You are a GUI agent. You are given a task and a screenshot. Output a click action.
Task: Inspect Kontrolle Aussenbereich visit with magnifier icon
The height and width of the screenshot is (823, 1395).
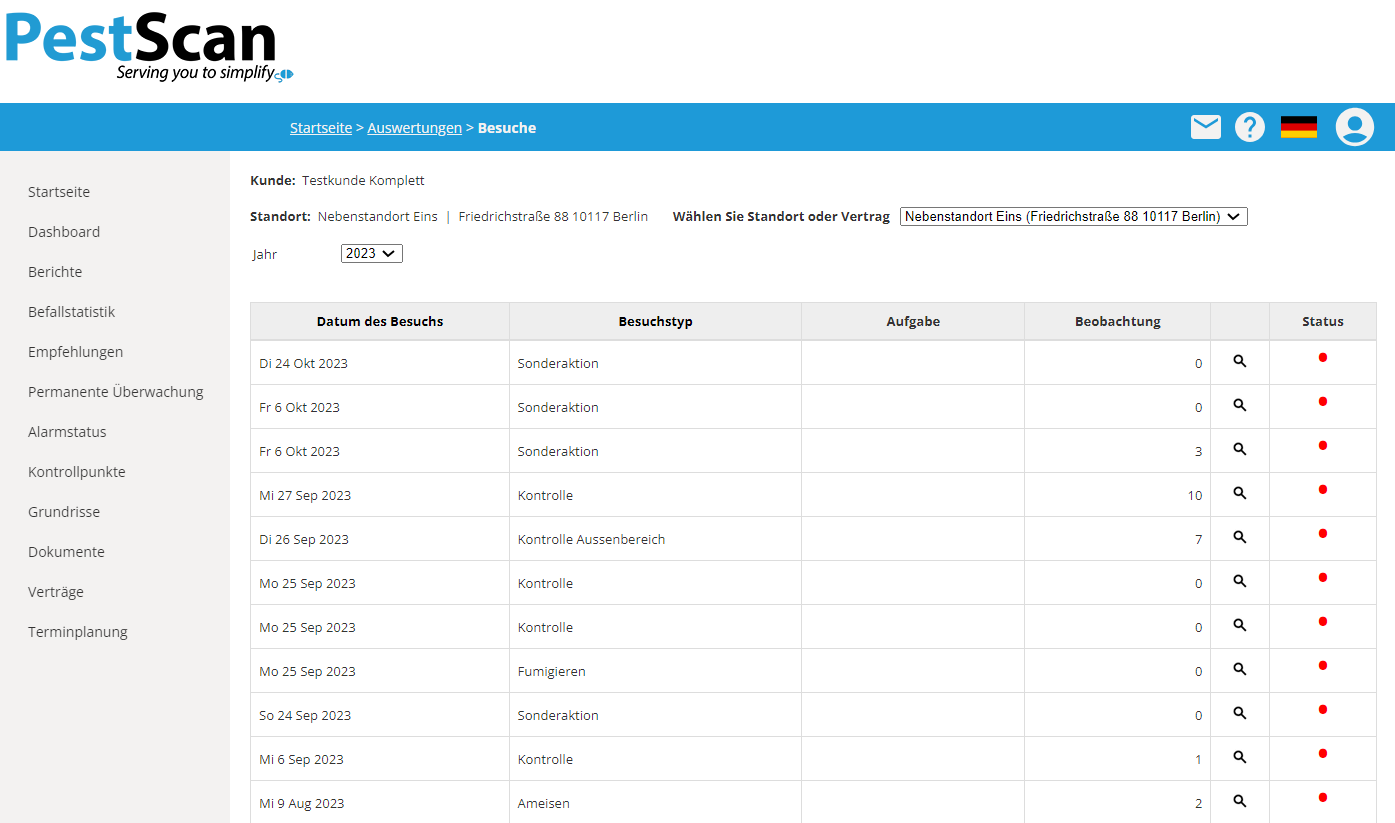click(1240, 537)
